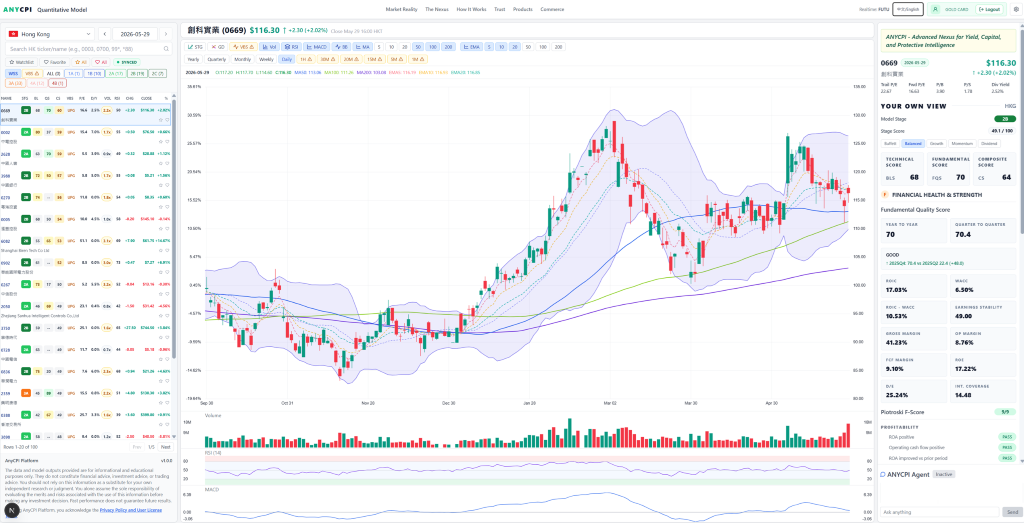Toggle the RSI indicator
1024x523 pixels.
click(x=291, y=47)
